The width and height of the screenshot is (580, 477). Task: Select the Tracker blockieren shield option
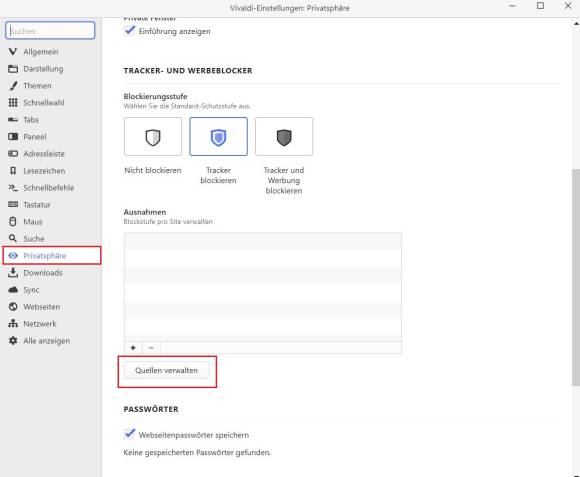pyautogui.click(x=218, y=137)
